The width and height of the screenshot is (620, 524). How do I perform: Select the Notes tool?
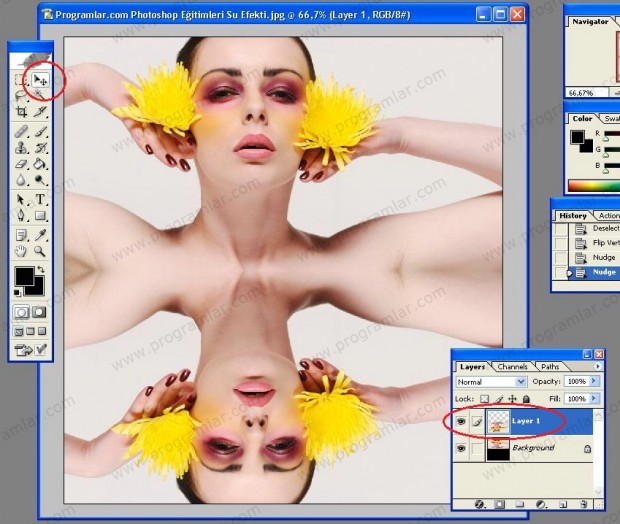coord(21,235)
